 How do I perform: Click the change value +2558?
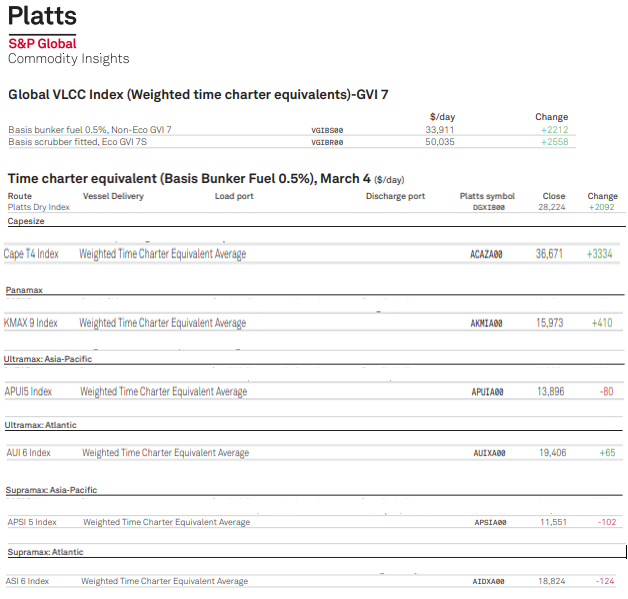pyautogui.click(x=554, y=142)
